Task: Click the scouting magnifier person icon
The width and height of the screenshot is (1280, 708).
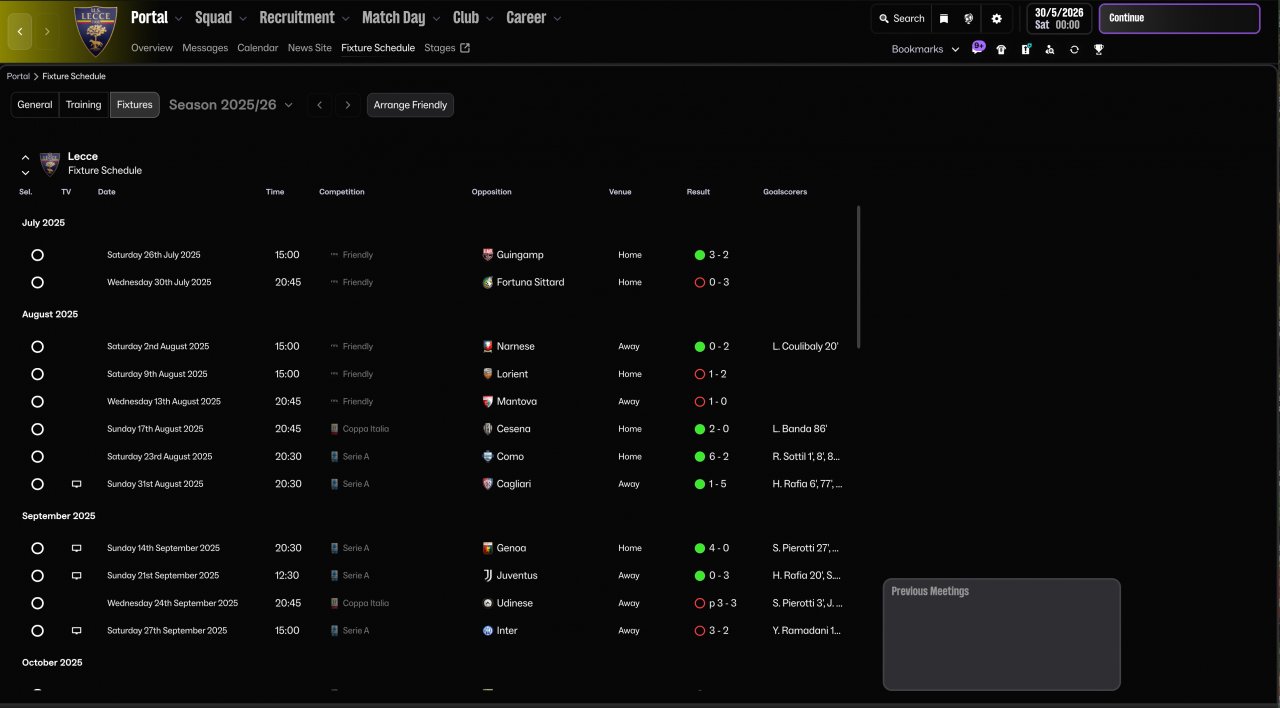Action: pyautogui.click(x=1049, y=49)
